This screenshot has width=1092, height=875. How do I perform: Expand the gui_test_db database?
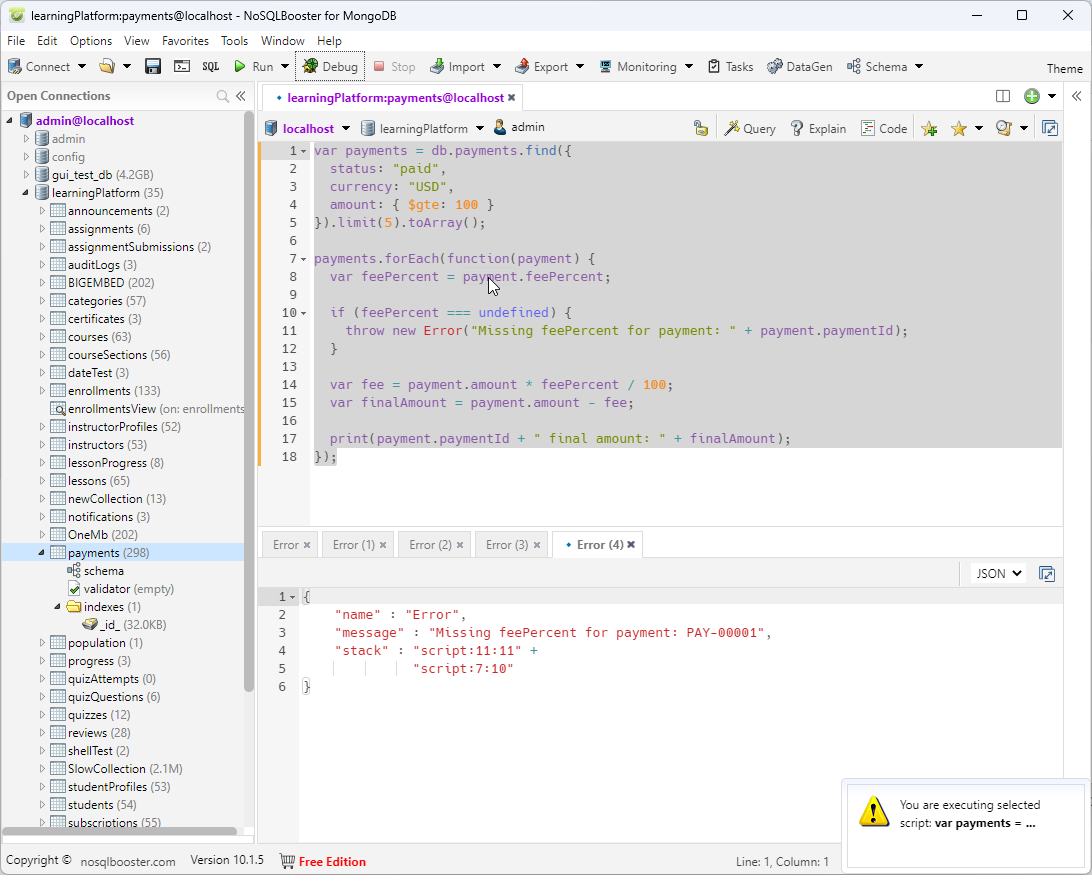[x=26, y=175]
